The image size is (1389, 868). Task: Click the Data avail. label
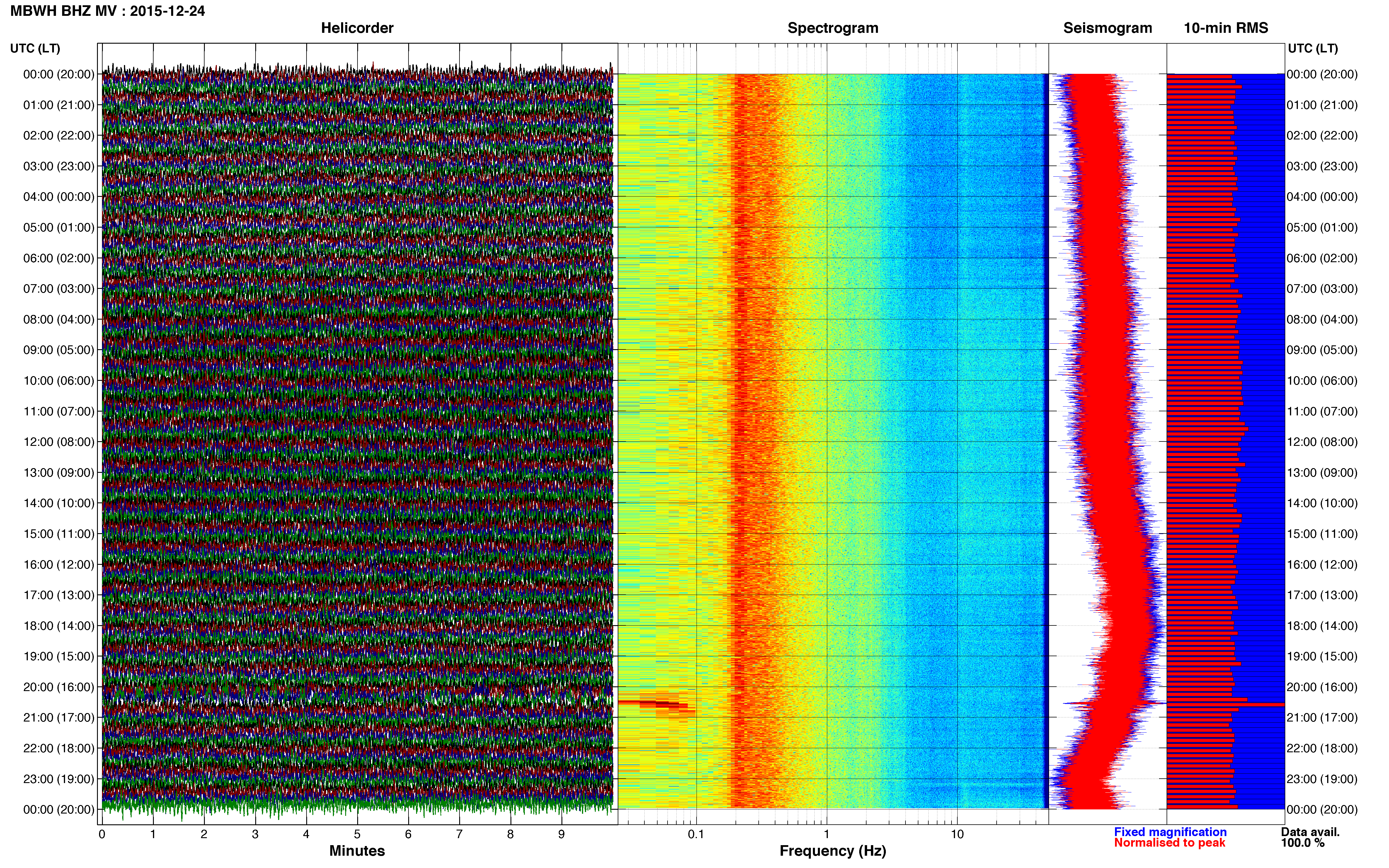[x=1310, y=832]
